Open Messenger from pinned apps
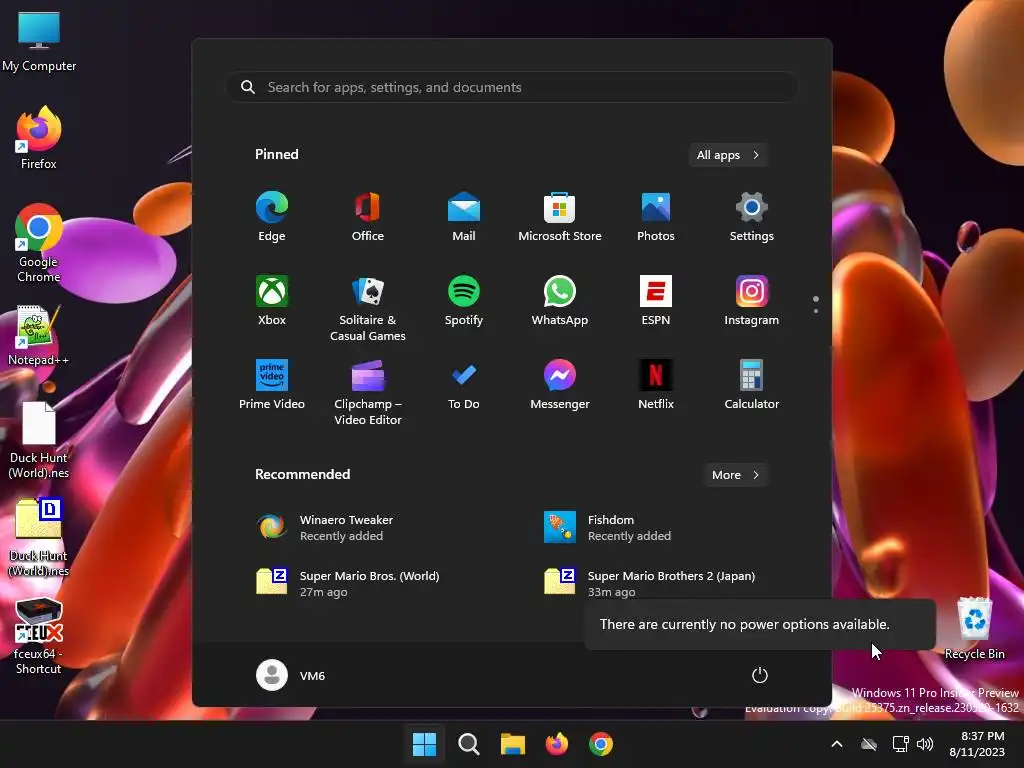This screenshot has height=768, width=1024. click(560, 385)
